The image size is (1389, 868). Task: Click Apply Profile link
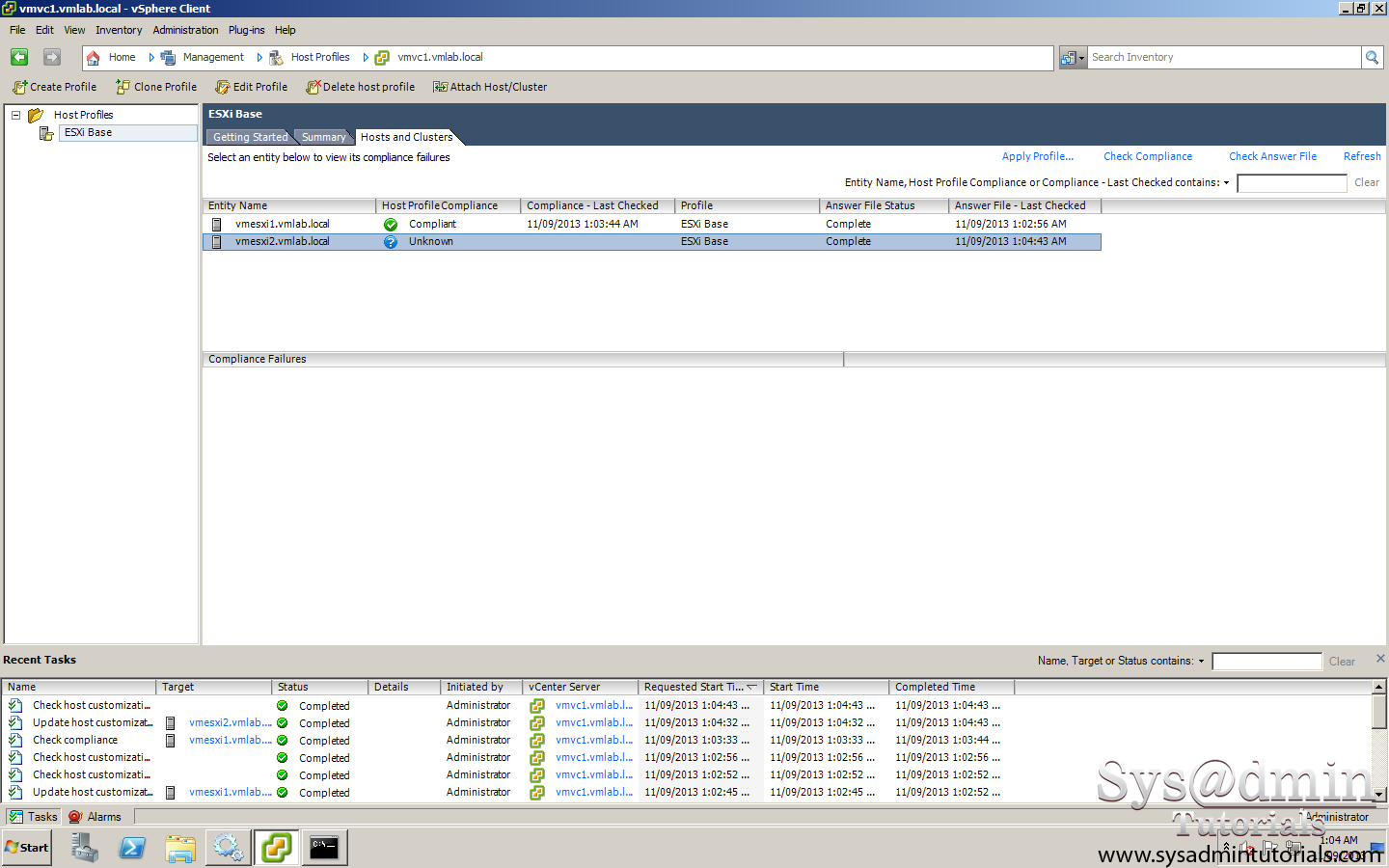coord(1037,156)
